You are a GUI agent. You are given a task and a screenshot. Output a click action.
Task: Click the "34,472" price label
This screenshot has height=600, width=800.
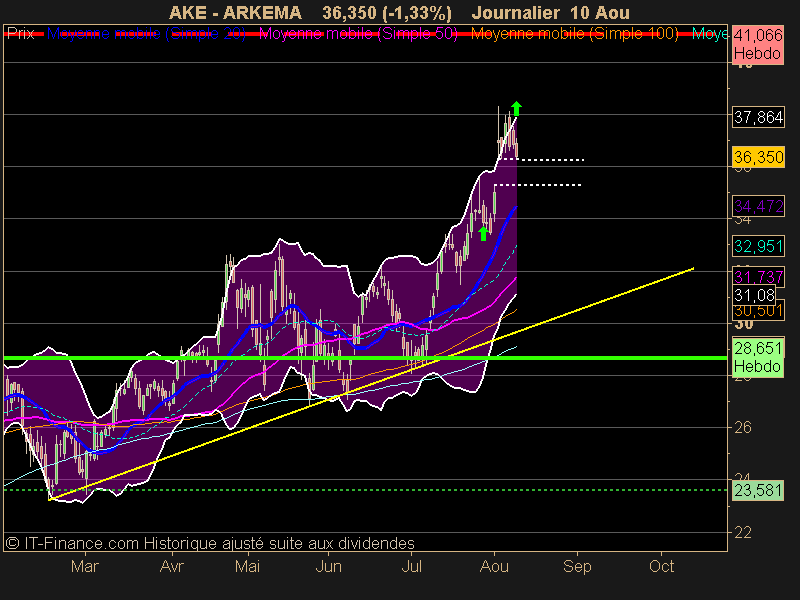[759, 206]
